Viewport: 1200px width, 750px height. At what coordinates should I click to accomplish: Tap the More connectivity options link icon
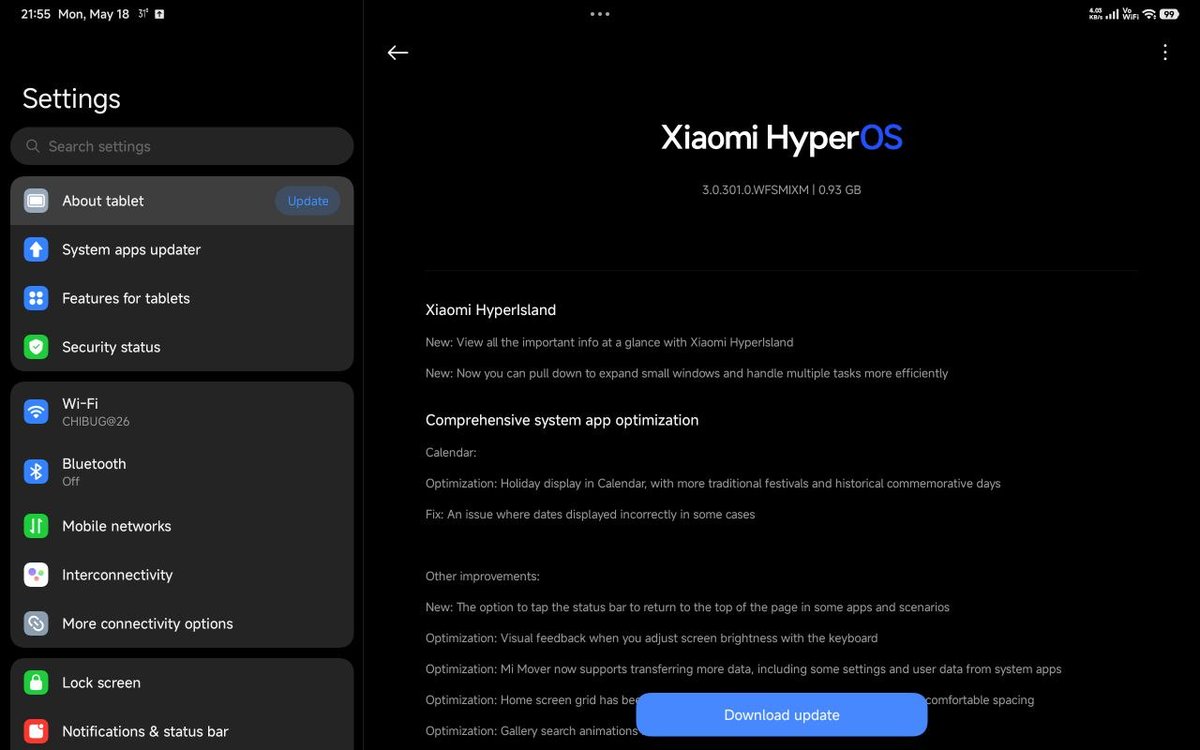36,623
